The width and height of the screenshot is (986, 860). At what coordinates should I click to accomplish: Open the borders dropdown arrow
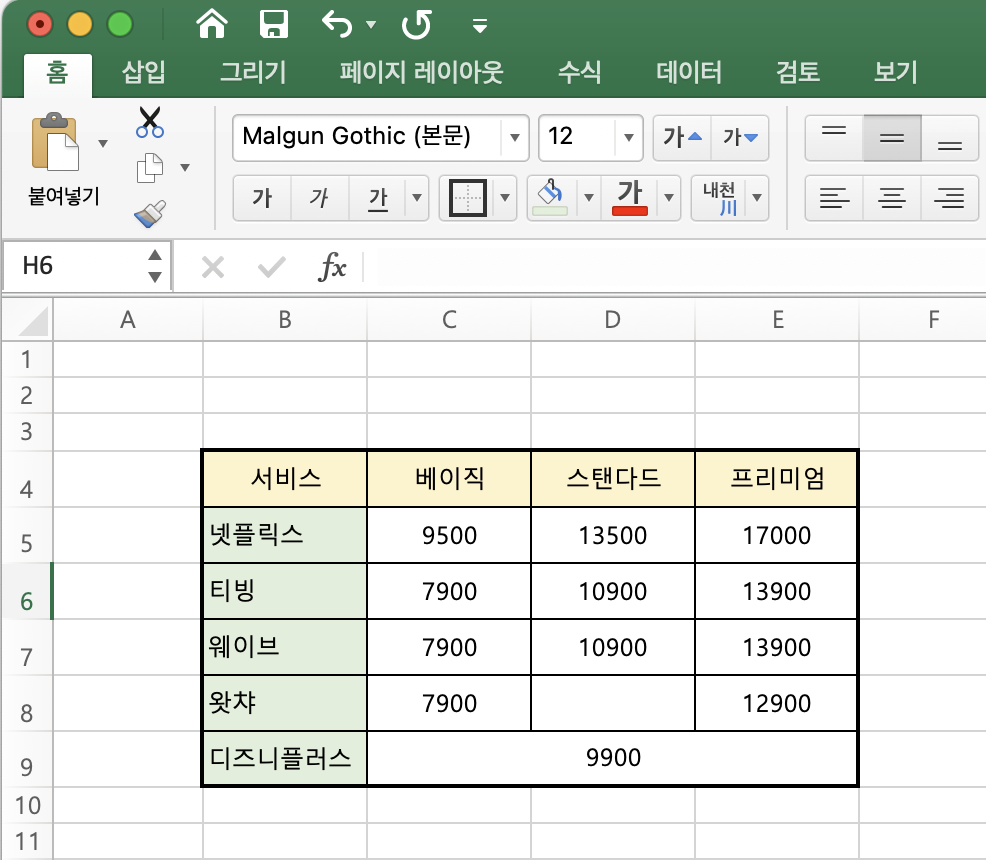pos(505,198)
